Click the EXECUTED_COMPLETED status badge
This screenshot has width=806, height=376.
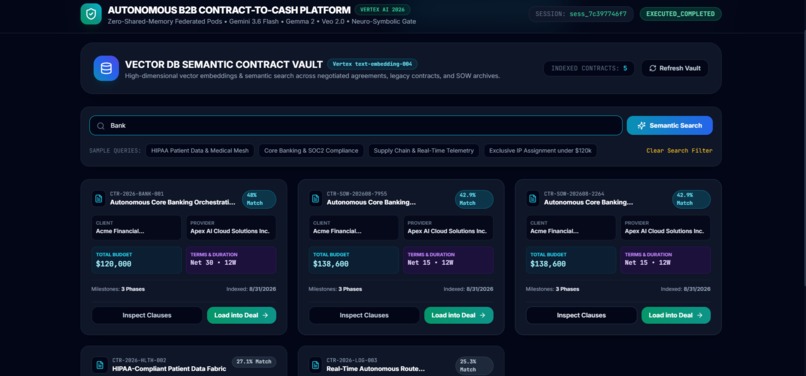pos(681,14)
